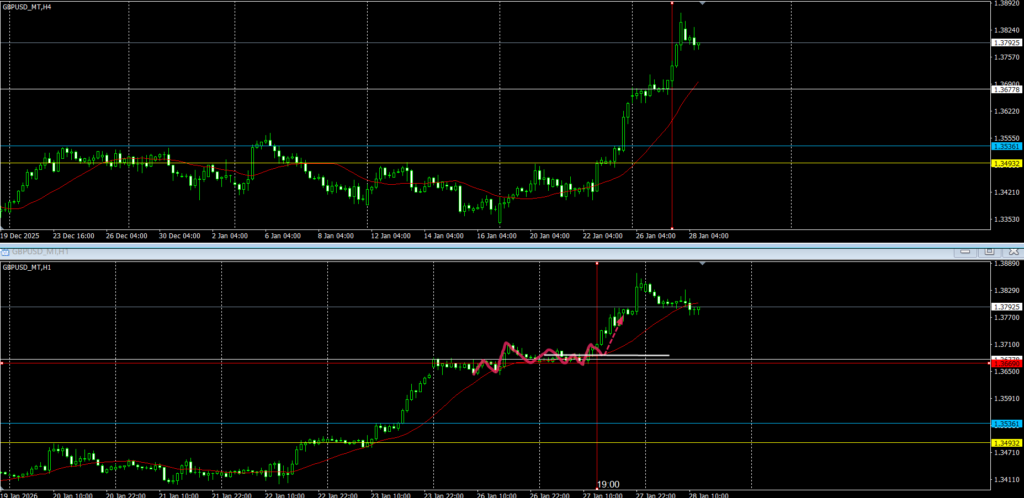The image size is (1024, 498).
Task: Click the restore button of the H1 chart window
Action: click(988, 251)
